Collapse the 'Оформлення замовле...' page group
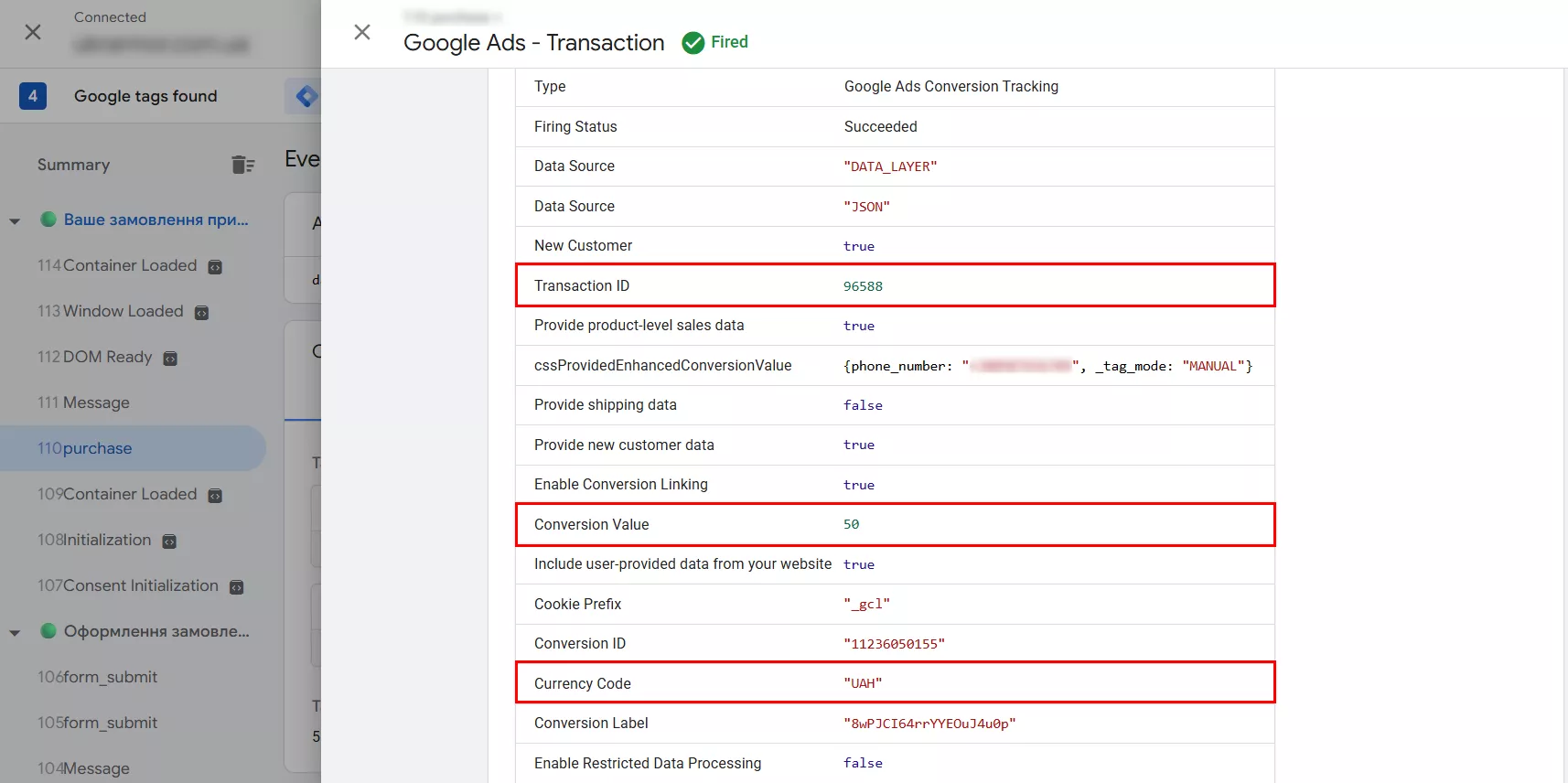The height and width of the screenshot is (783, 1568). pos(15,632)
